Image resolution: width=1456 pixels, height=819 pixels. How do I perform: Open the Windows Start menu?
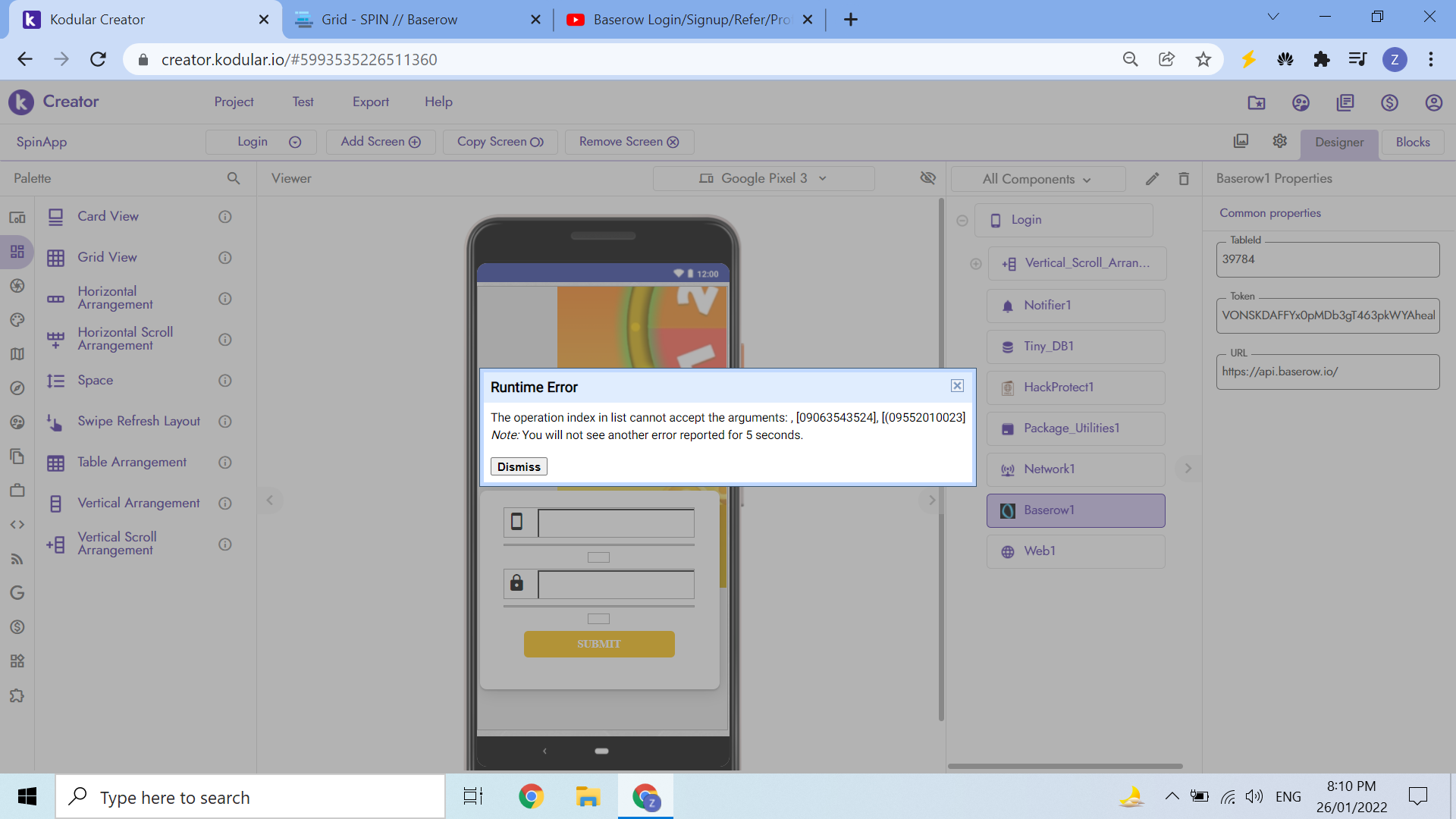27,796
